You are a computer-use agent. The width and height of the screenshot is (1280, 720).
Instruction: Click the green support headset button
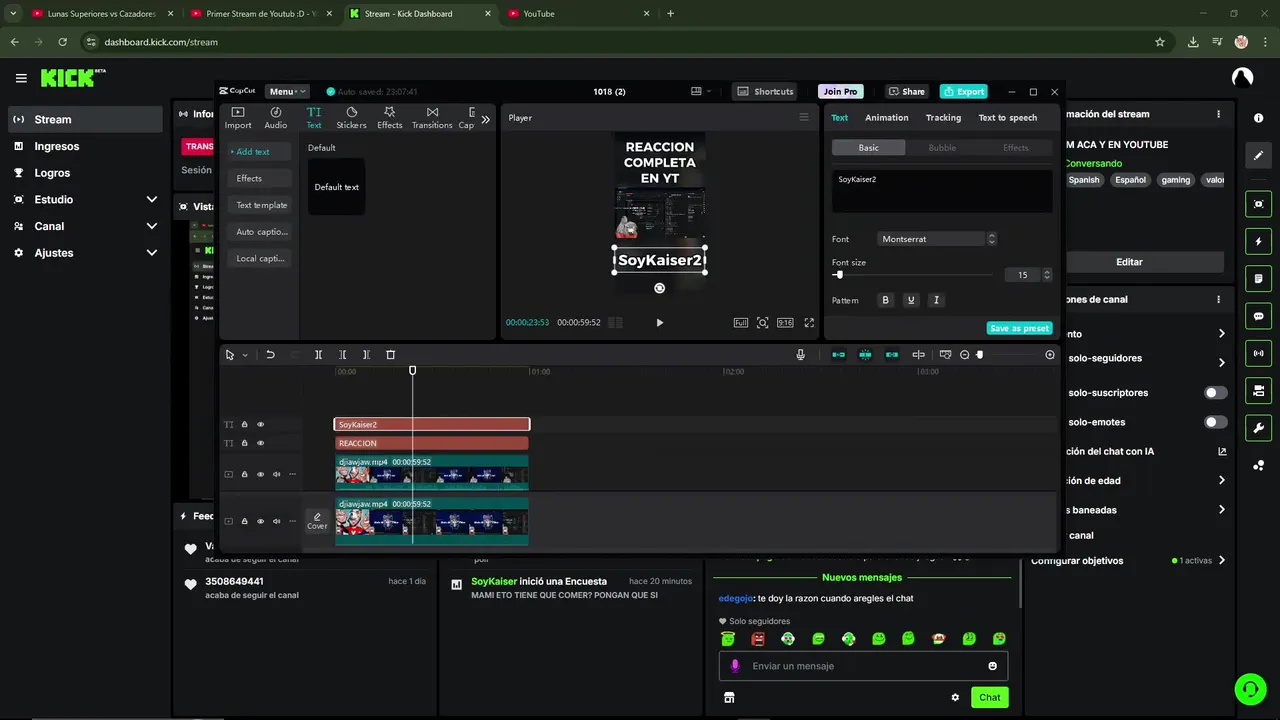click(1249, 688)
